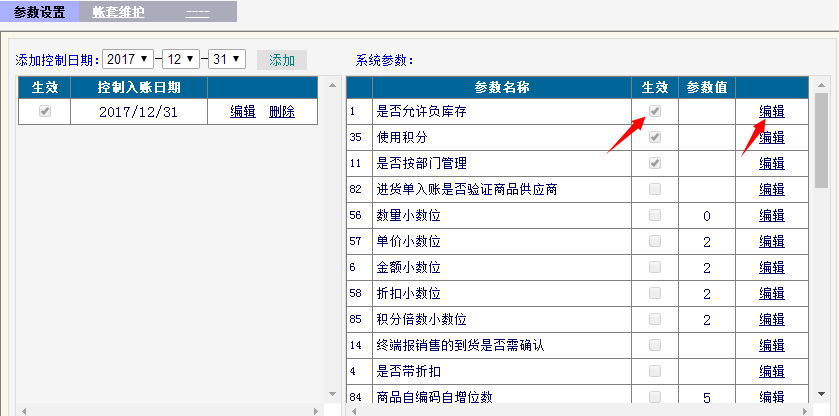
Task: Click 编辑 for 是否带折扣
Action: 772,372
